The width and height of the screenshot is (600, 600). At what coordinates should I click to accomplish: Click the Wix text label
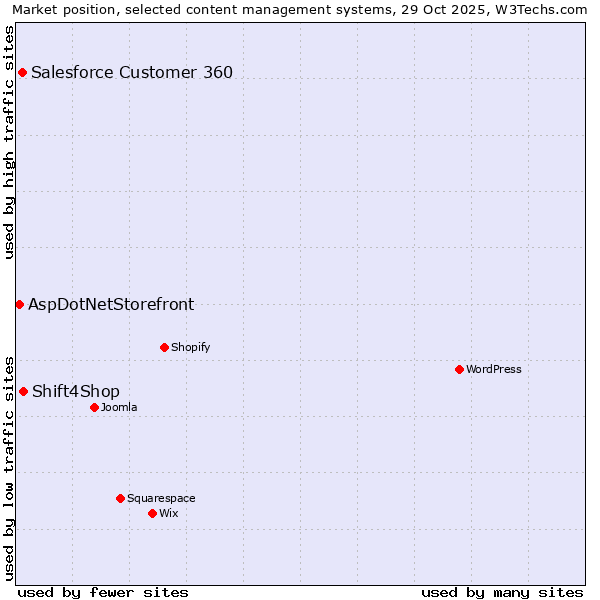[169, 514]
